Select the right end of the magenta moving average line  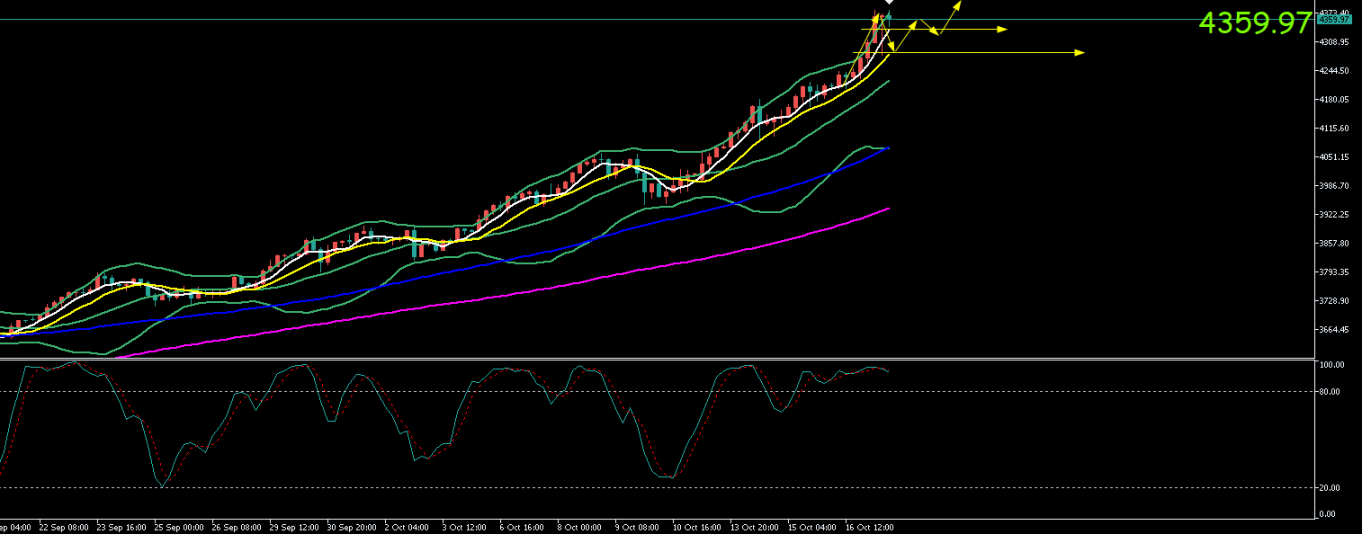(x=888, y=209)
